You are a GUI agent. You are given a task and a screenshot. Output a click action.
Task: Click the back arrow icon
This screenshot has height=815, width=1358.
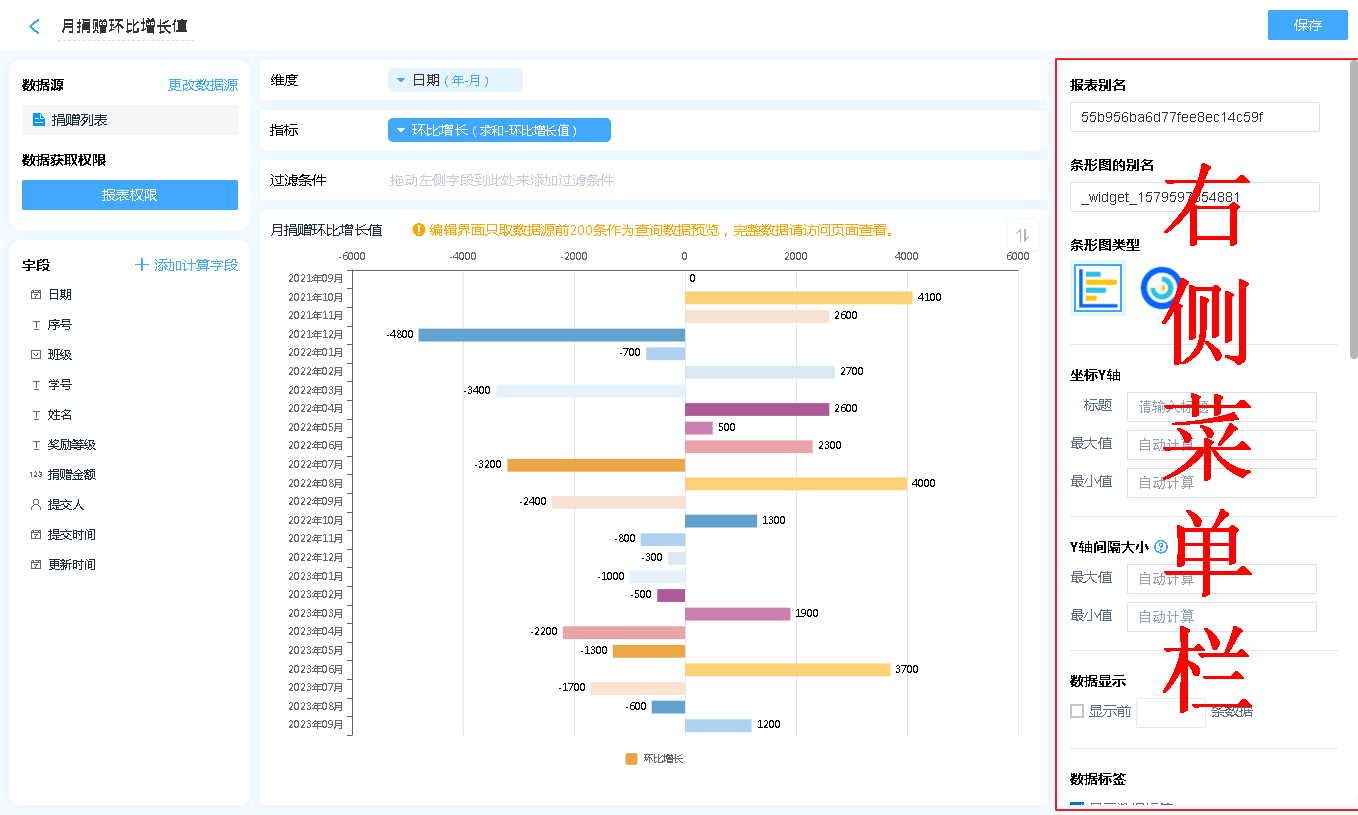[x=35, y=27]
